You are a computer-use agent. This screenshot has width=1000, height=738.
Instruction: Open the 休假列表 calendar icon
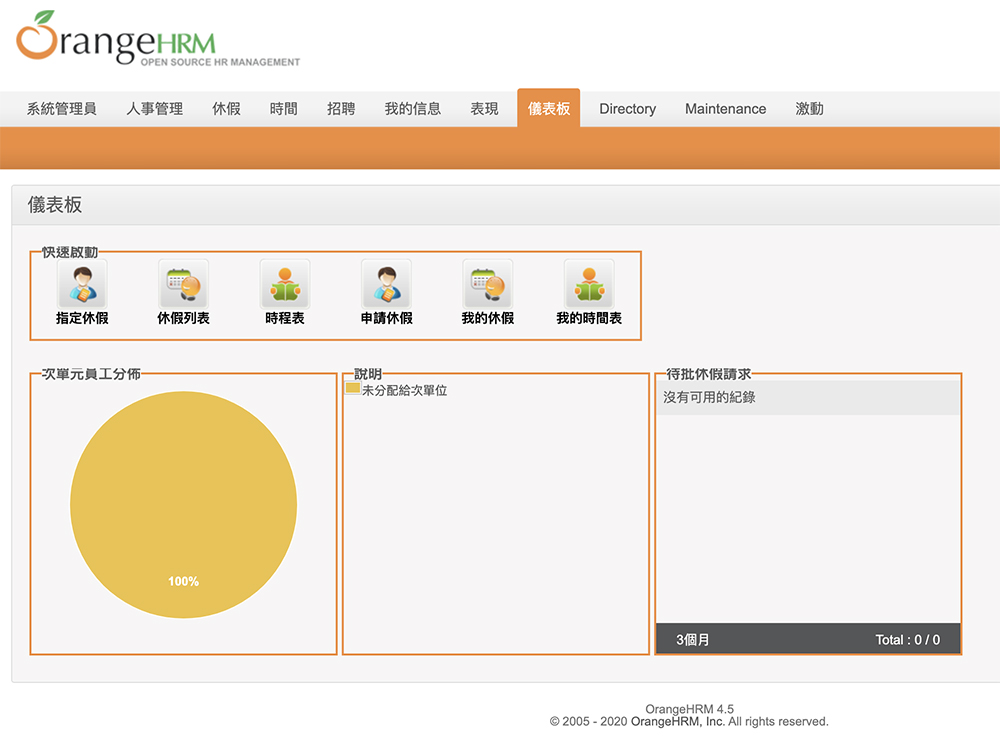pyautogui.click(x=183, y=285)
